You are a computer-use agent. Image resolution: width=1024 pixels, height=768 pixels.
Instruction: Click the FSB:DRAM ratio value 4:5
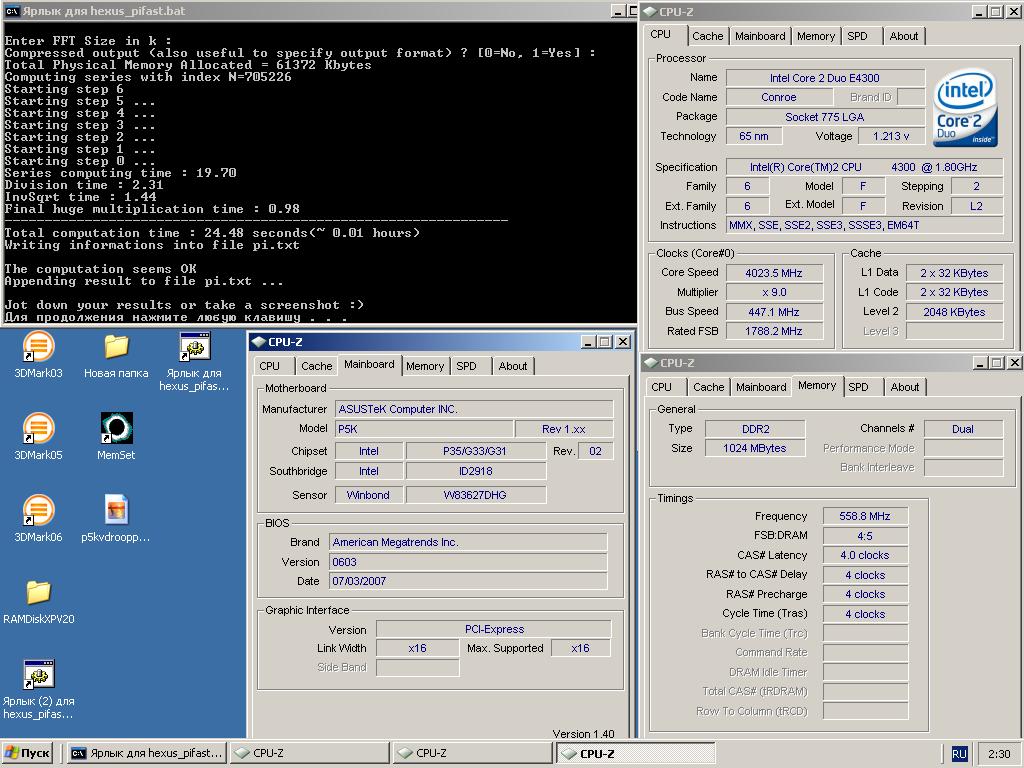865,536
